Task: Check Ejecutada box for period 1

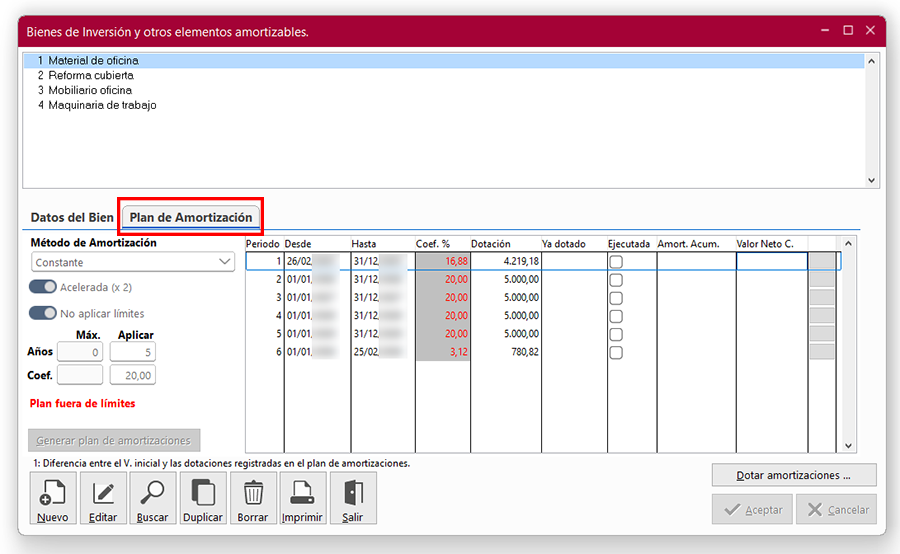Action: [616, 262]
